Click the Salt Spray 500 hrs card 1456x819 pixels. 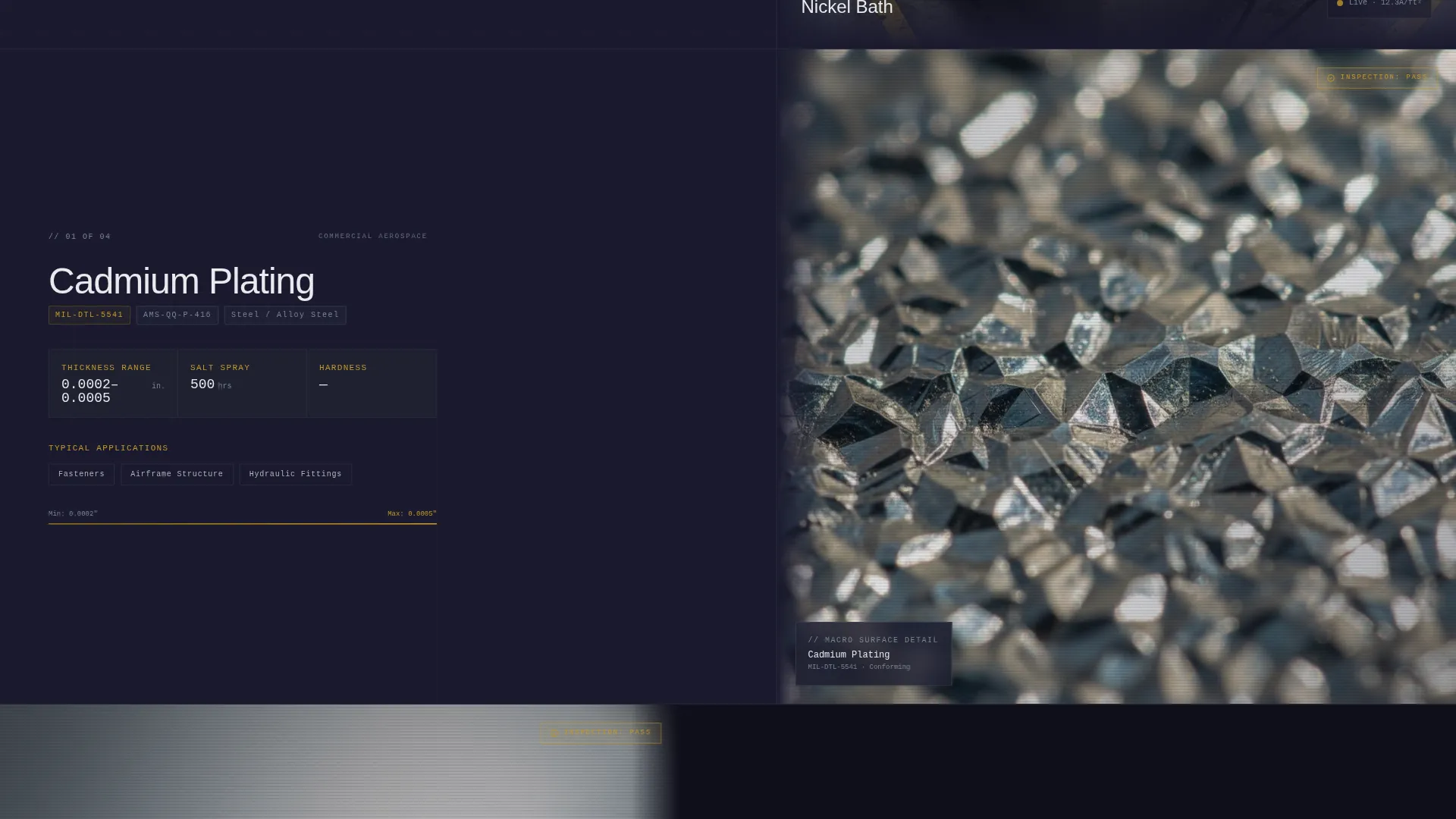click(x=242, y=383)
